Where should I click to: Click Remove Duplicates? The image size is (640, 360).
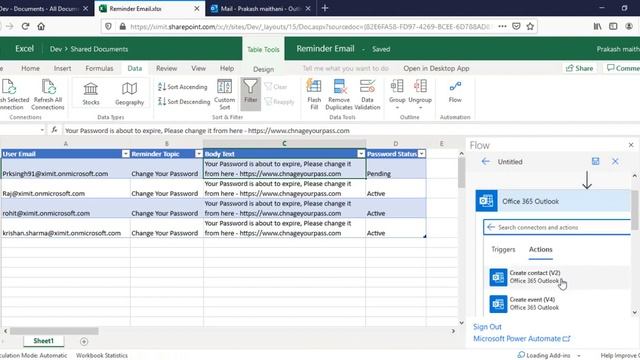coord(339,94)
